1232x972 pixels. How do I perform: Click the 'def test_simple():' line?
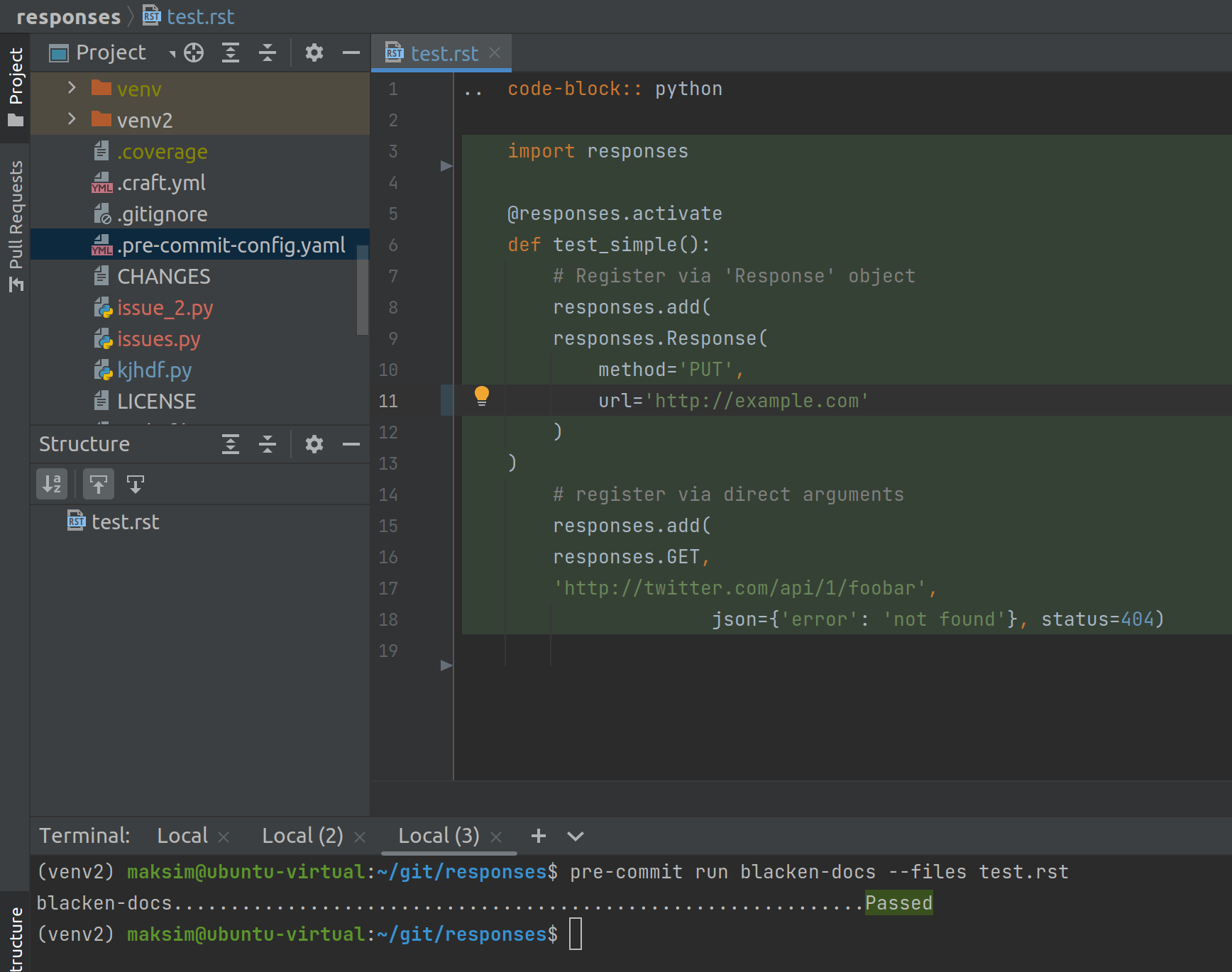609,244
